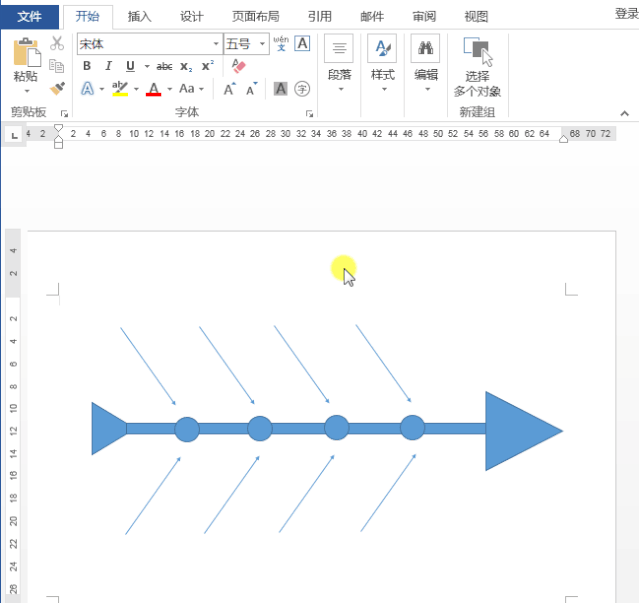
Task: Select the large arrowhead triangle shape
Action: [x=517, y=431]
